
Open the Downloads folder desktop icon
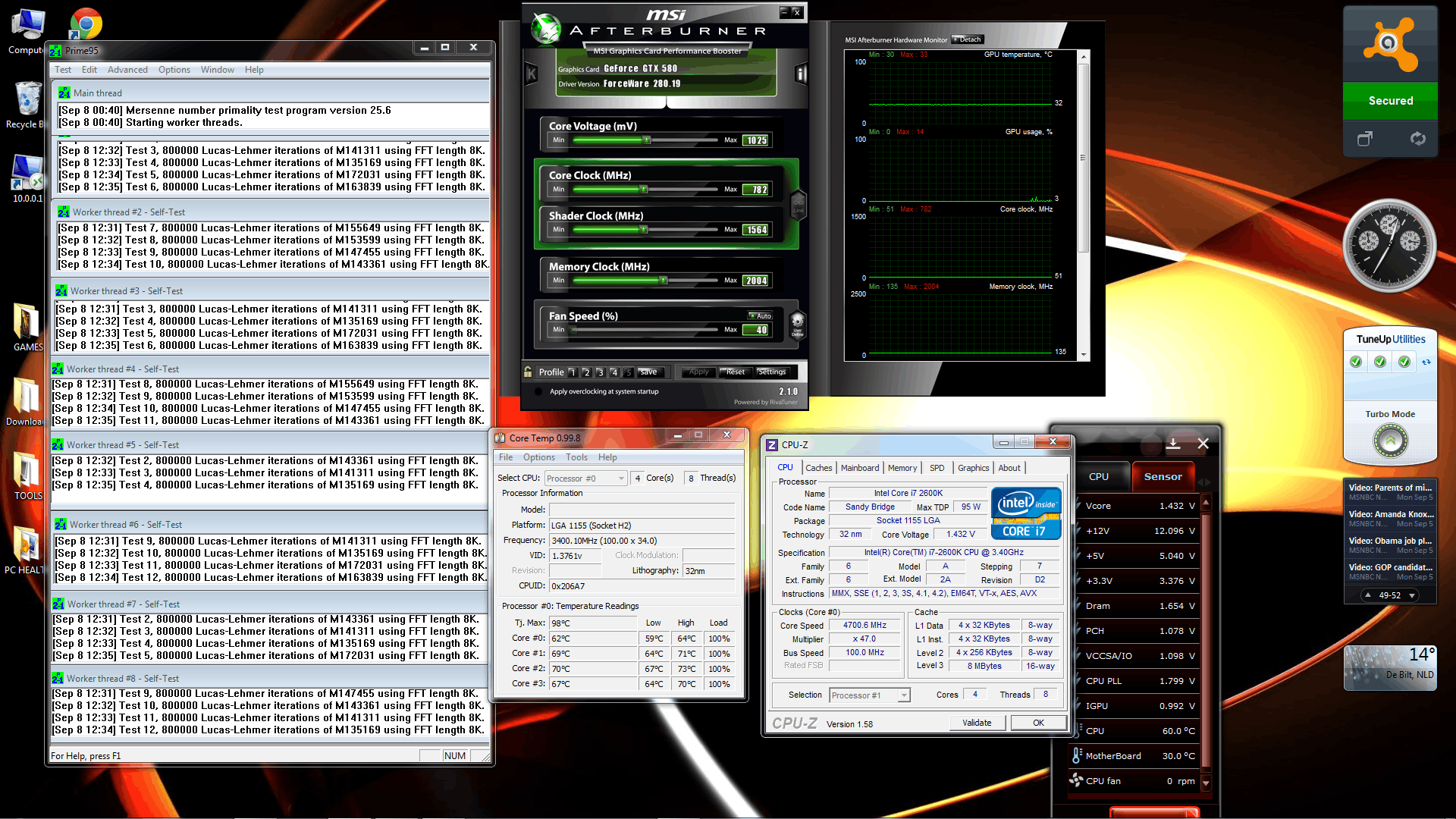[x=26, y=401]
